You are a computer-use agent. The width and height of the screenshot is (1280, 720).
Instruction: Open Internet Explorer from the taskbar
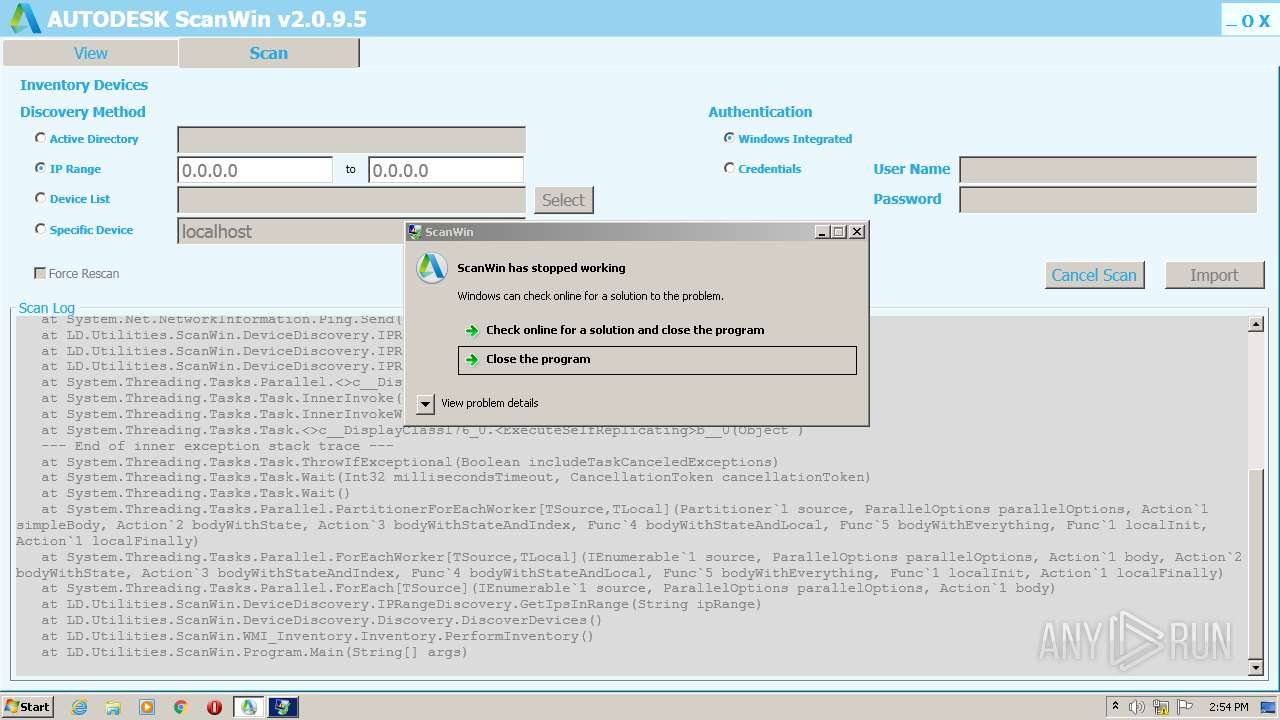[79, 707]
